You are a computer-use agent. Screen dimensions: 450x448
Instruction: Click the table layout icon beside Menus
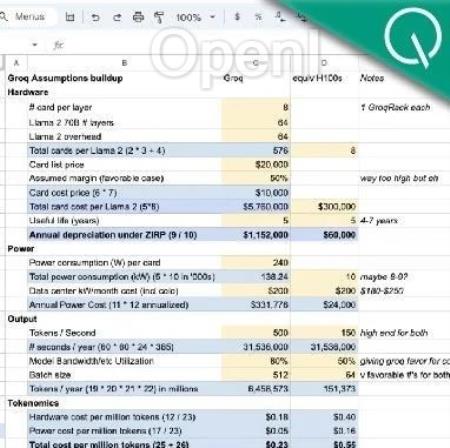[70, 17]
